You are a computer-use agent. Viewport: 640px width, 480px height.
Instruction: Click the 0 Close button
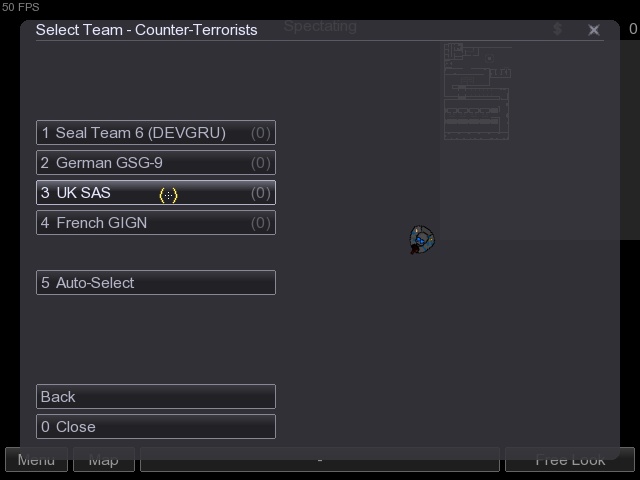point(156,427)
